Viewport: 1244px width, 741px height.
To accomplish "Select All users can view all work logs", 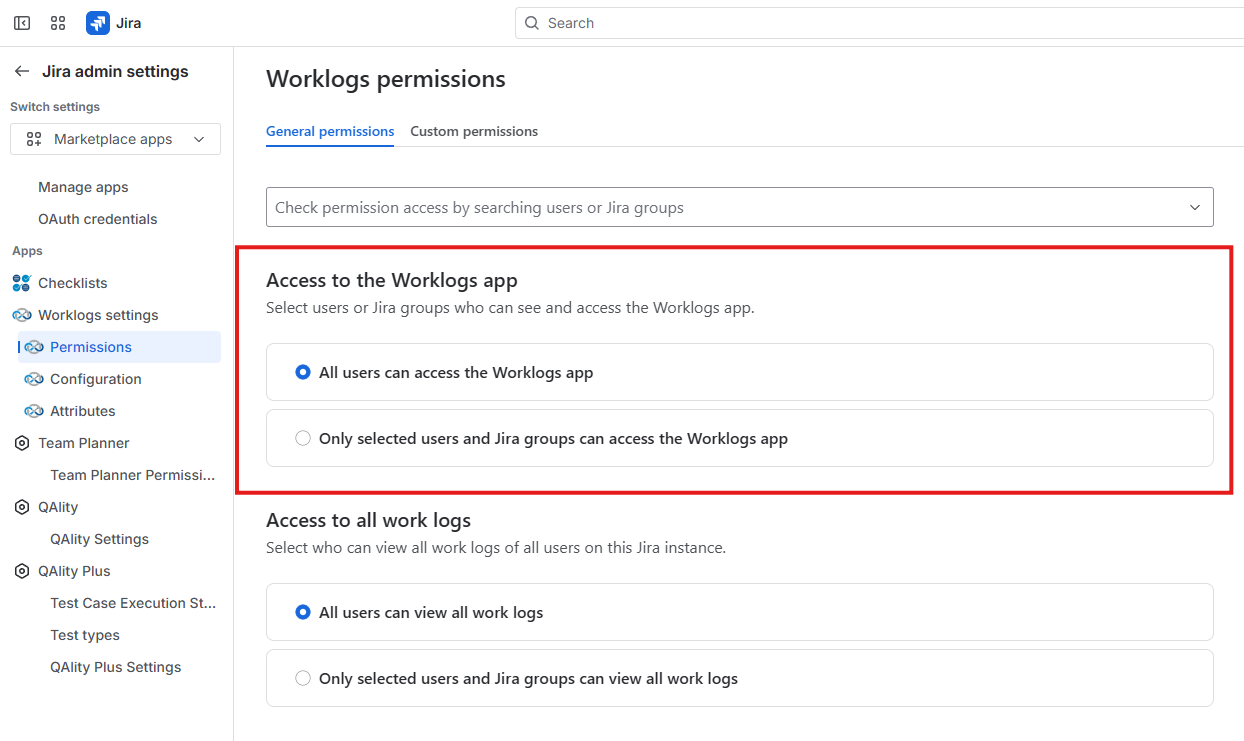I will tap(303, 612).
